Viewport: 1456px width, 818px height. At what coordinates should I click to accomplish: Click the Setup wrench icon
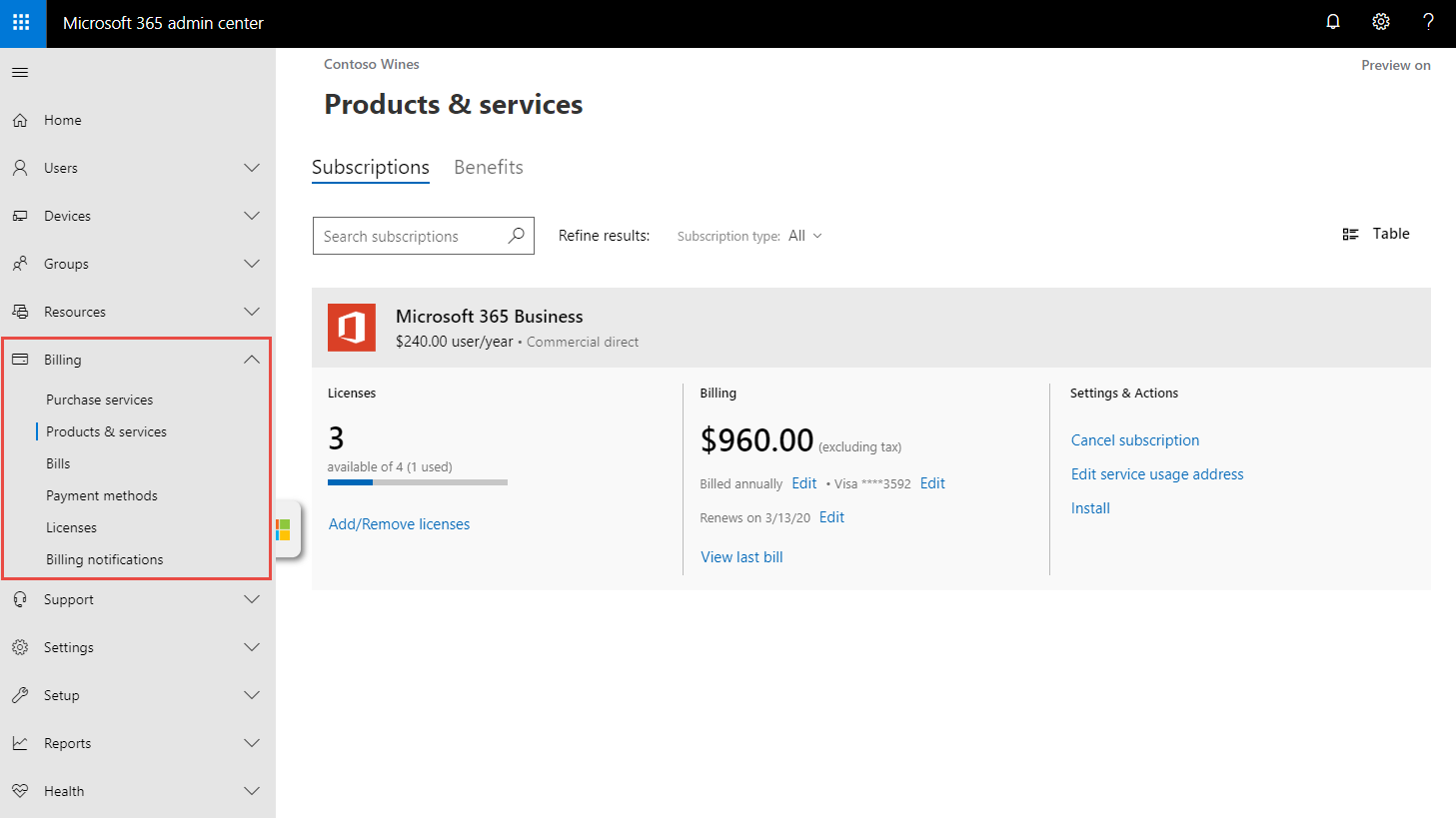click(x=20, y=695)
